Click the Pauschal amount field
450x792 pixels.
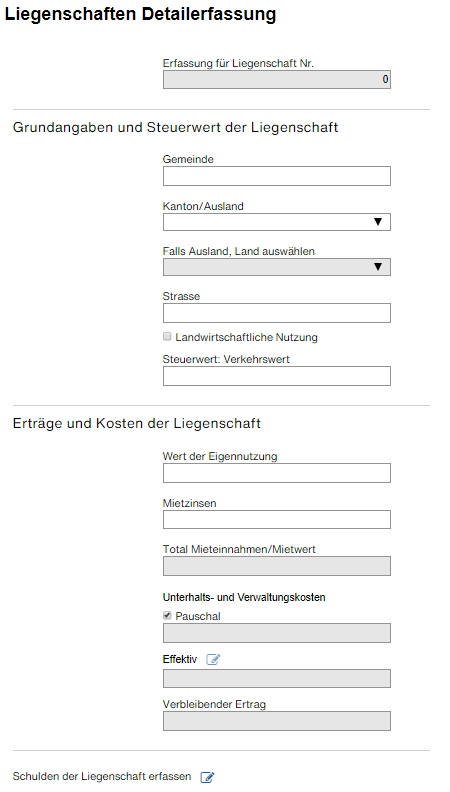coord(277,633)
